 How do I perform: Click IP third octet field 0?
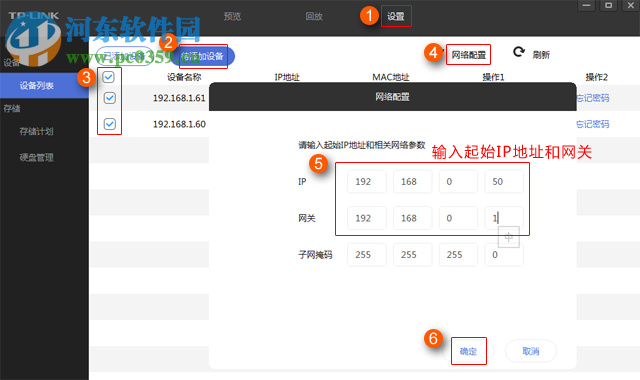[458, 182]
